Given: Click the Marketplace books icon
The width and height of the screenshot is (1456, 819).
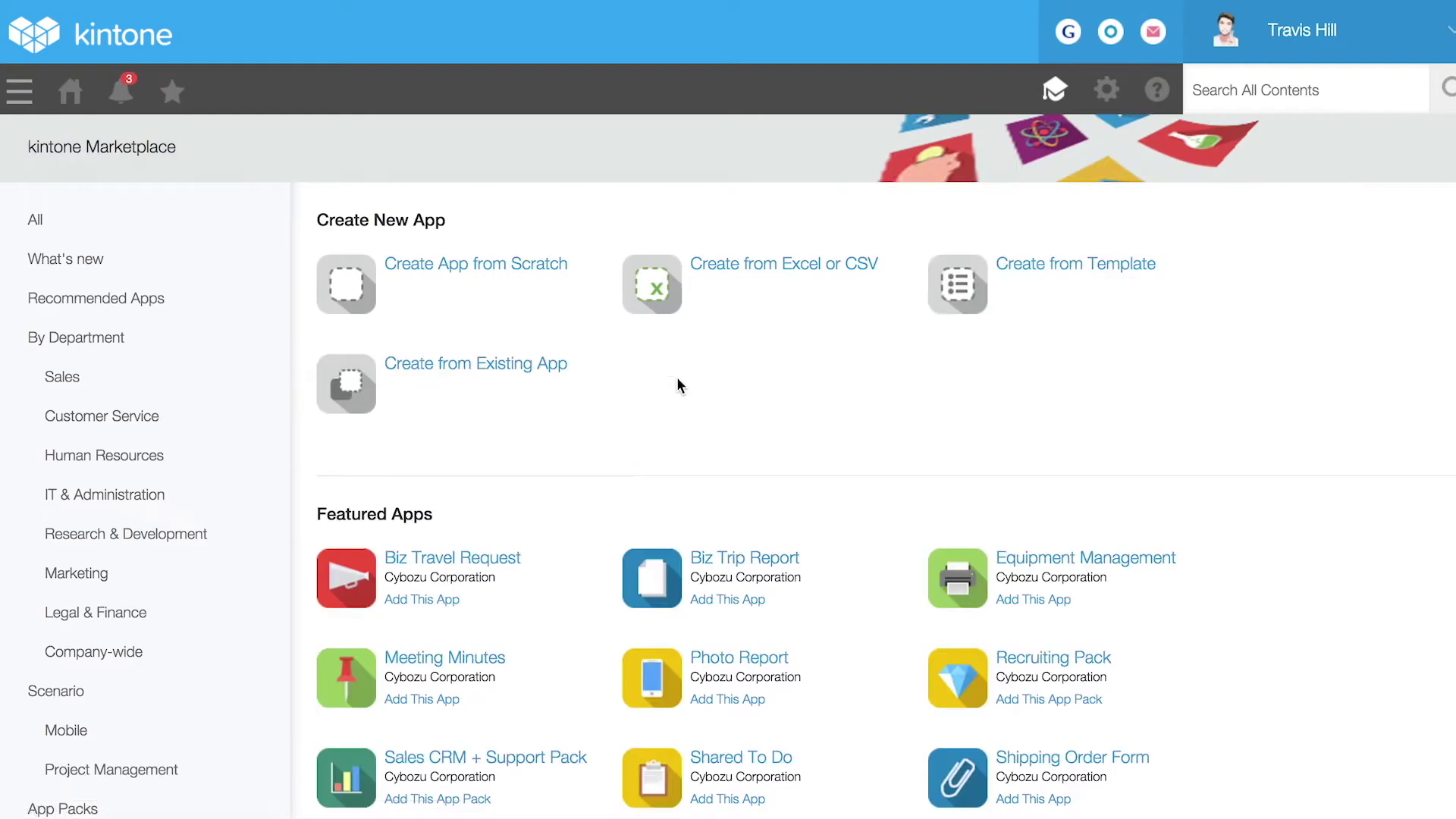Looking at the screenshot, I should (1055, 89).
